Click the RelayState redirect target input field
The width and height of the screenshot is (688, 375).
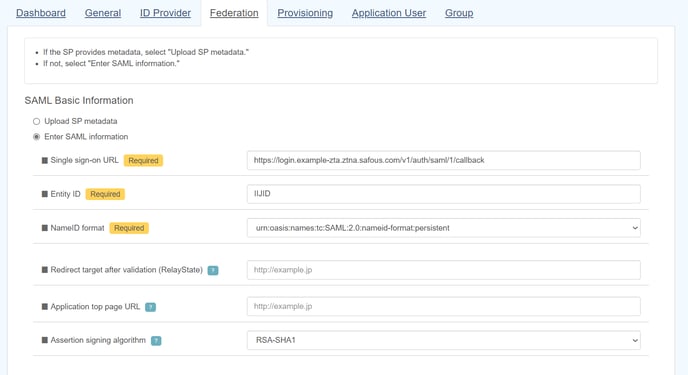[x=444, y=270]
